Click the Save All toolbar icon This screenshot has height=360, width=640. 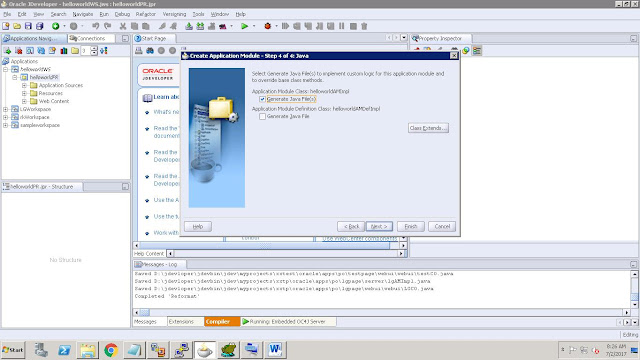click(x=40, y=26)
